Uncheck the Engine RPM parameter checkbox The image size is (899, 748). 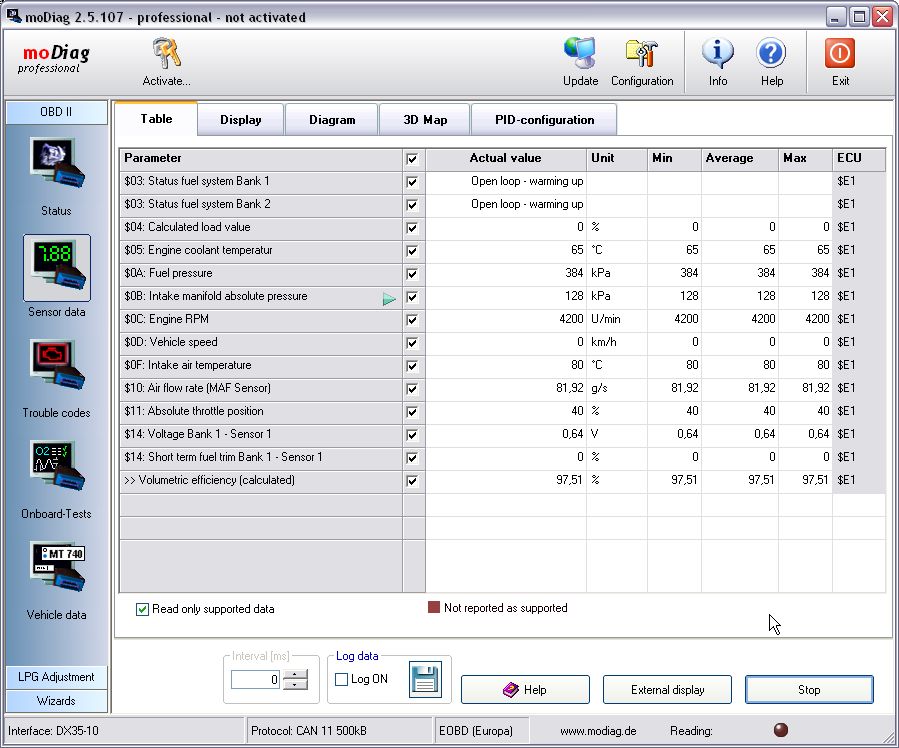412,320
